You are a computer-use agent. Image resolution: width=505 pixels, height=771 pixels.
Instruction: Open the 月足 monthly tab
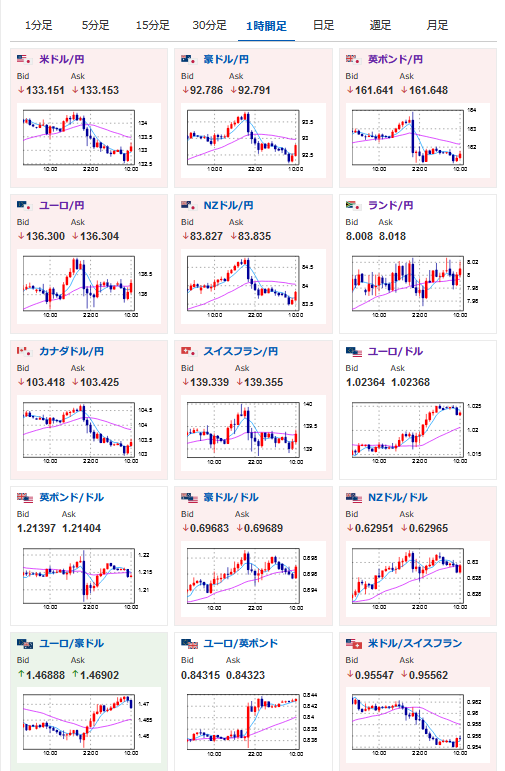437,26
